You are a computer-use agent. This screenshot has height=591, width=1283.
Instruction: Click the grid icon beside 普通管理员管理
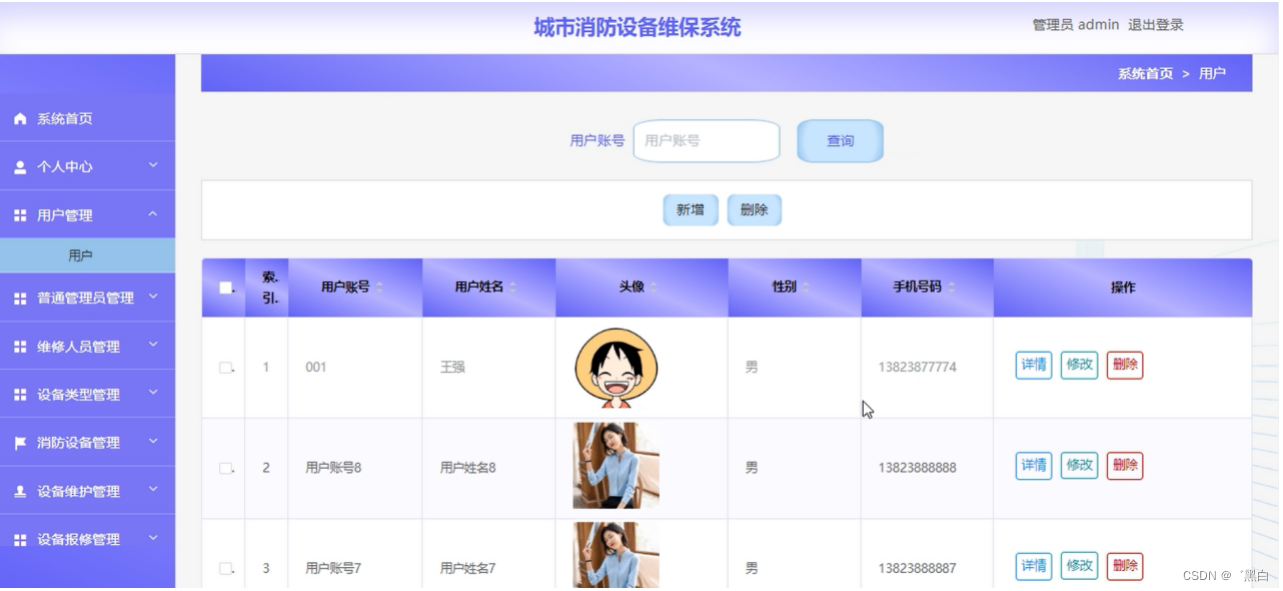(x=20, y=298)
